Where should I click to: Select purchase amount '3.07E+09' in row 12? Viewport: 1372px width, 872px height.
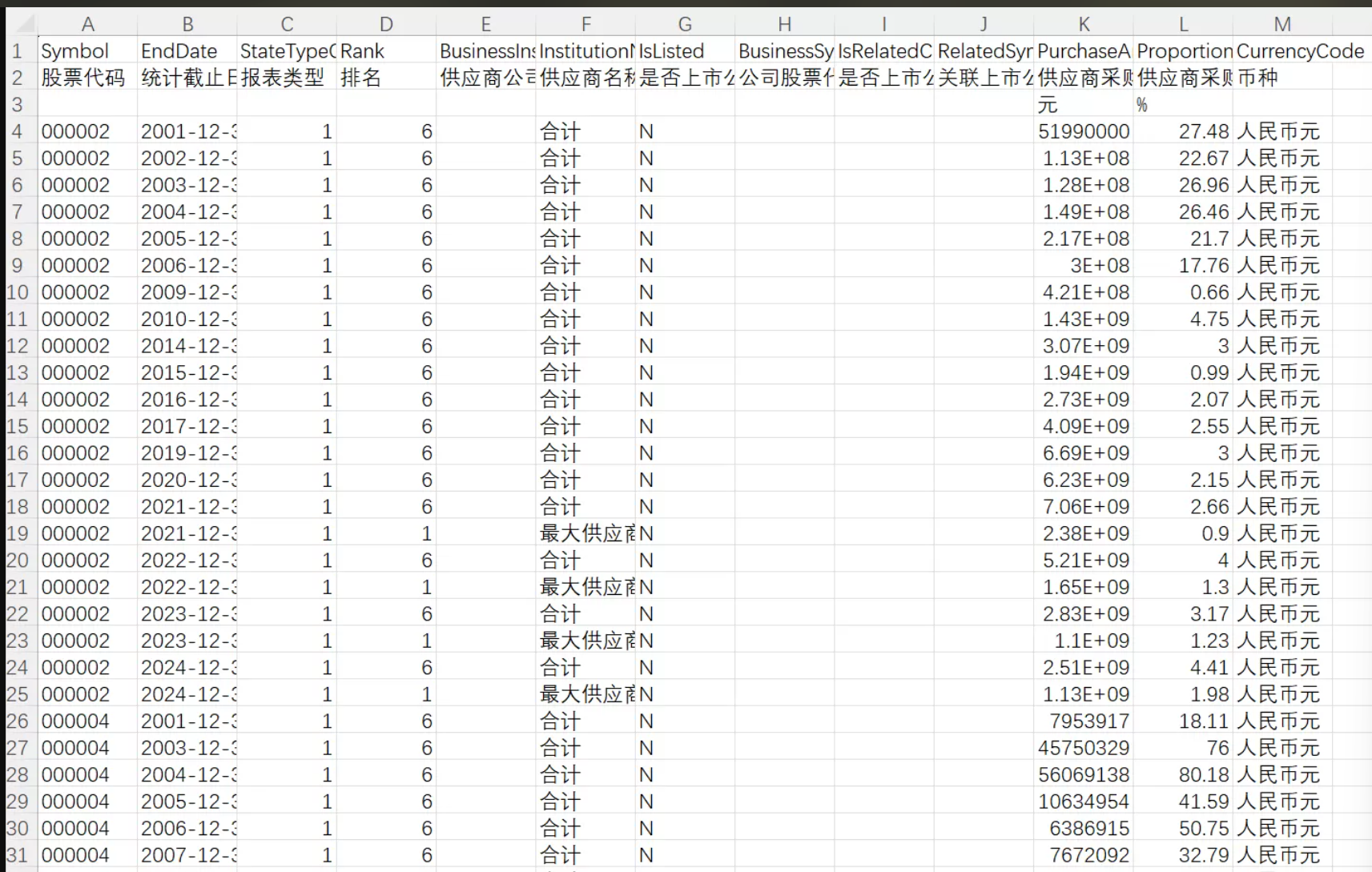1083,346
